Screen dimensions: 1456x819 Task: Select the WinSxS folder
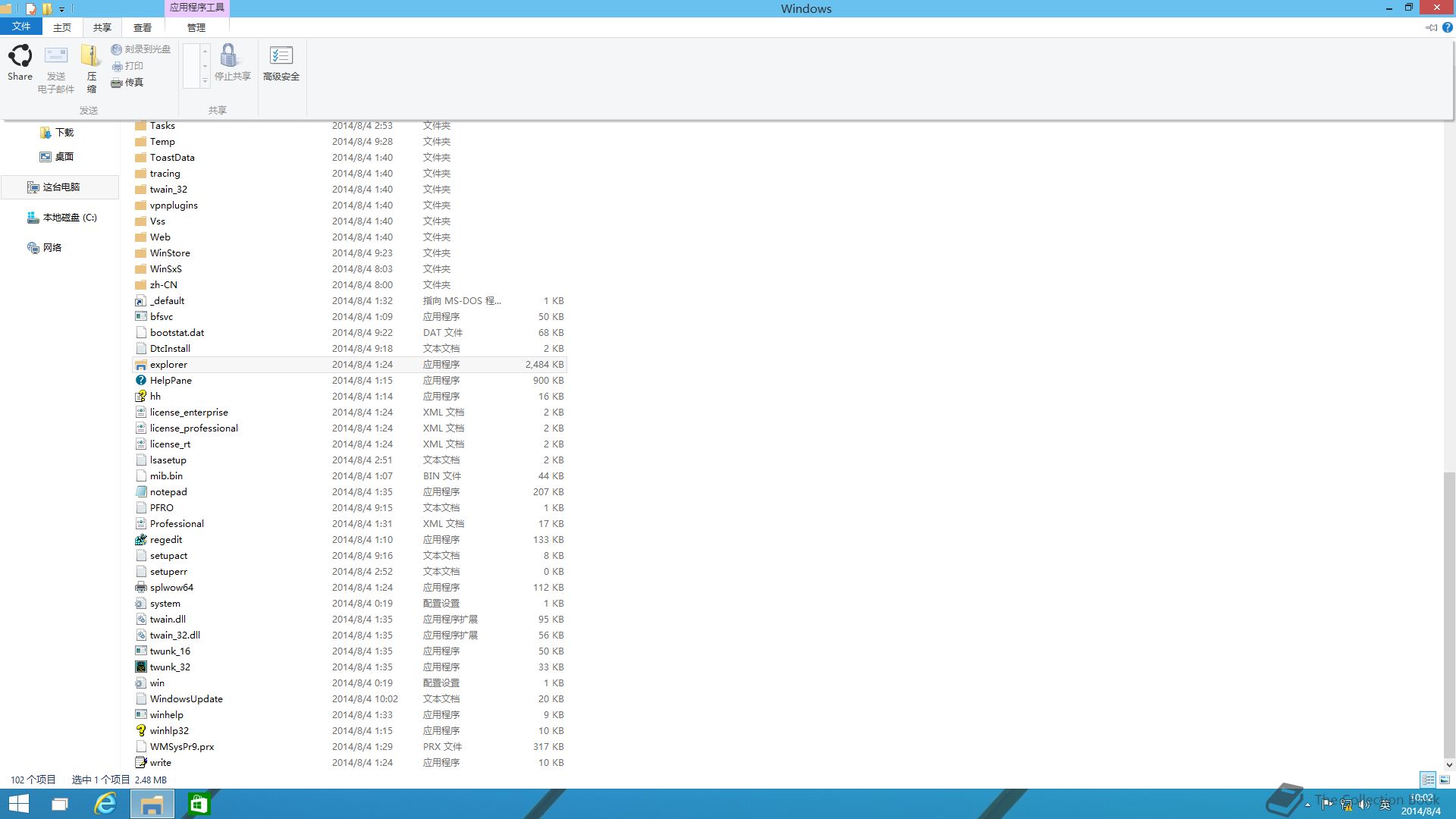[350, 269]
